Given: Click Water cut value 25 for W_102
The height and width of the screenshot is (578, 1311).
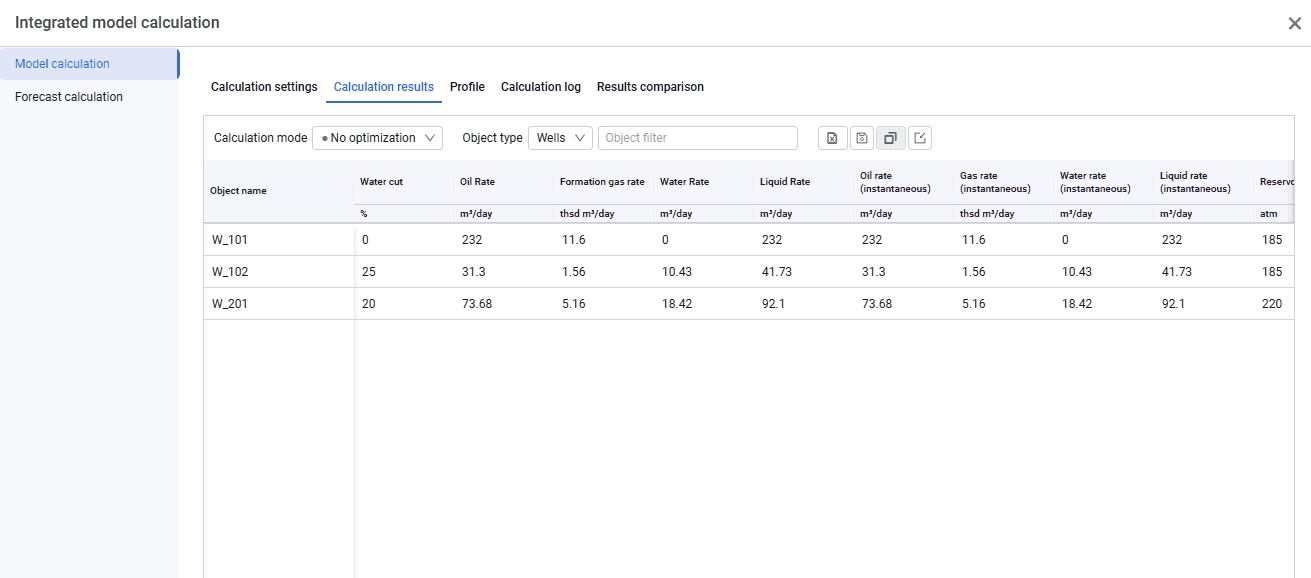Looking at the screenshot, I should (369, 272).
